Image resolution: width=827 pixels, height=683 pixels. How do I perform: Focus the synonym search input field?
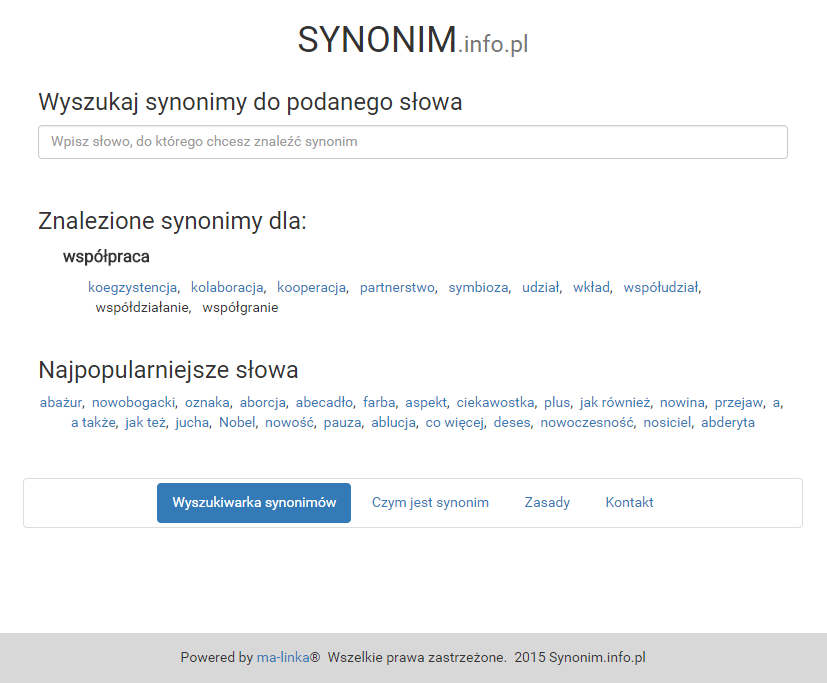click(412, 142)
